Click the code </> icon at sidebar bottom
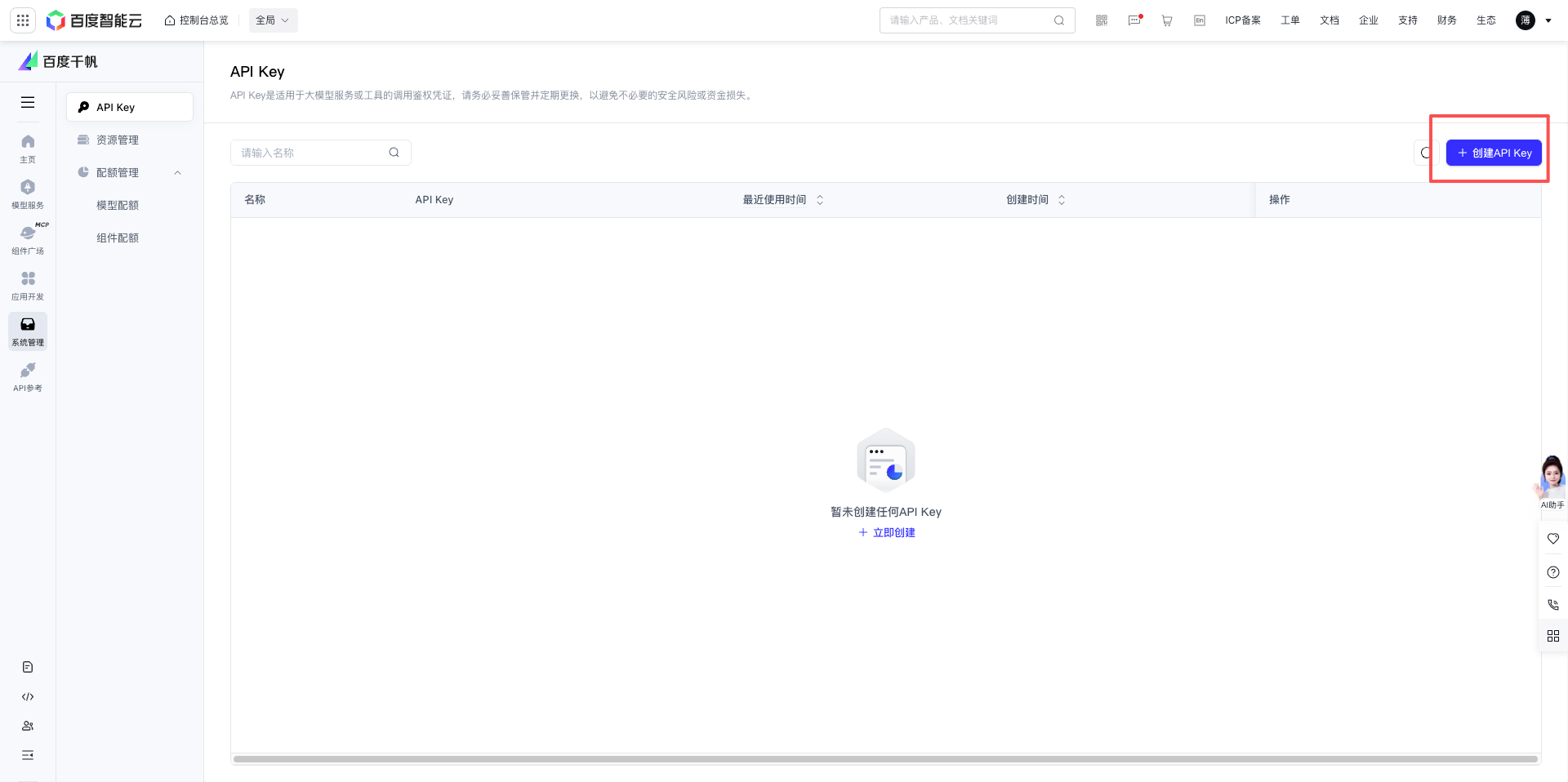Screen dimensions: 1568x782 (27, 696)
